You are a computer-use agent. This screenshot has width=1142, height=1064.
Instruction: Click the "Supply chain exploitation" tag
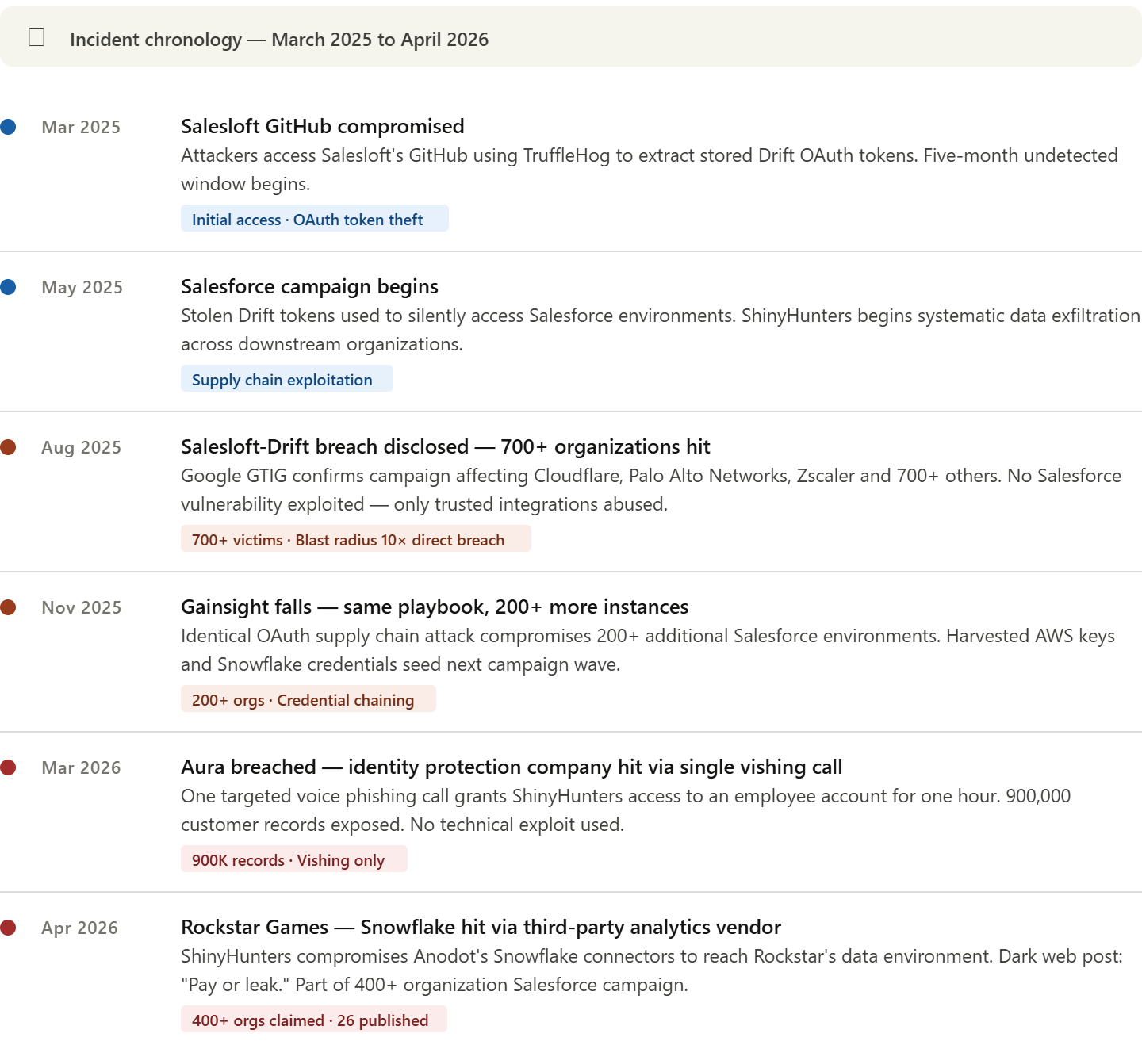point(287,379)
